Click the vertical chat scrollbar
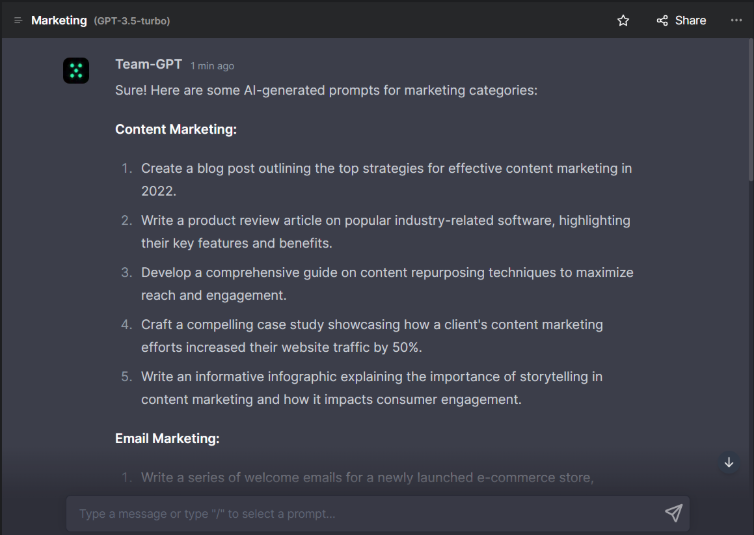Screen dimensions: 754x535 (x=749, y=110)
